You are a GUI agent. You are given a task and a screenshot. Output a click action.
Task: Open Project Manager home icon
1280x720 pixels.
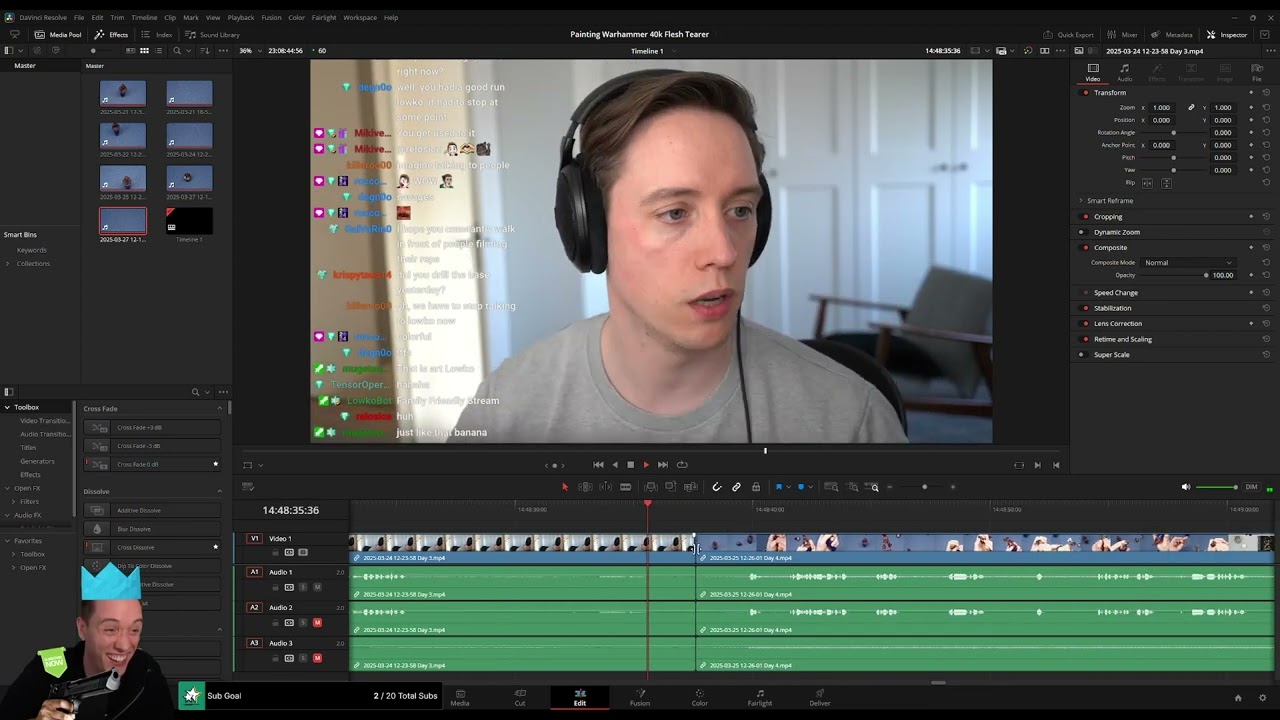coord(1238,698)
